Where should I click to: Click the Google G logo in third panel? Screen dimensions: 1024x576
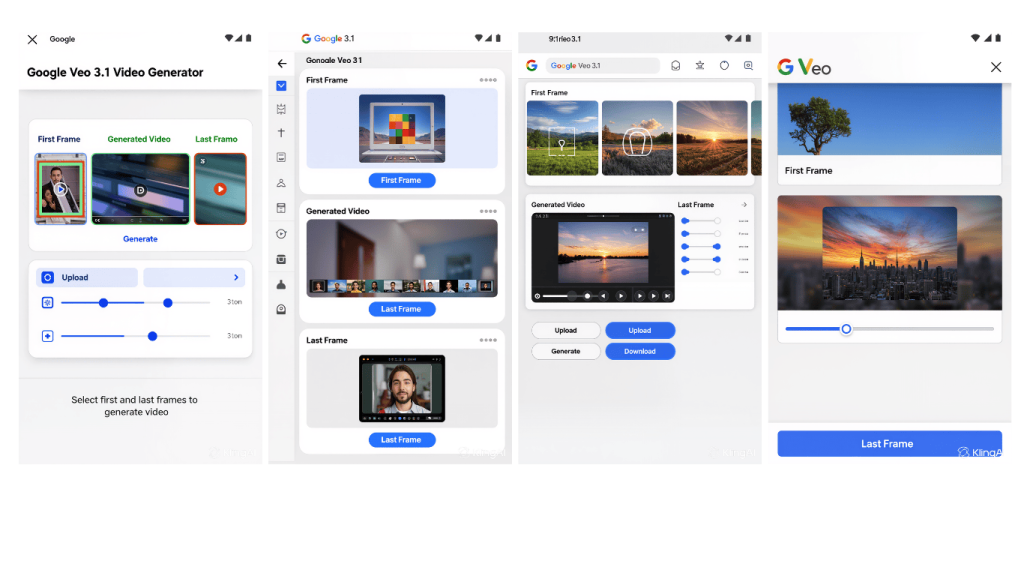[531, 65]
